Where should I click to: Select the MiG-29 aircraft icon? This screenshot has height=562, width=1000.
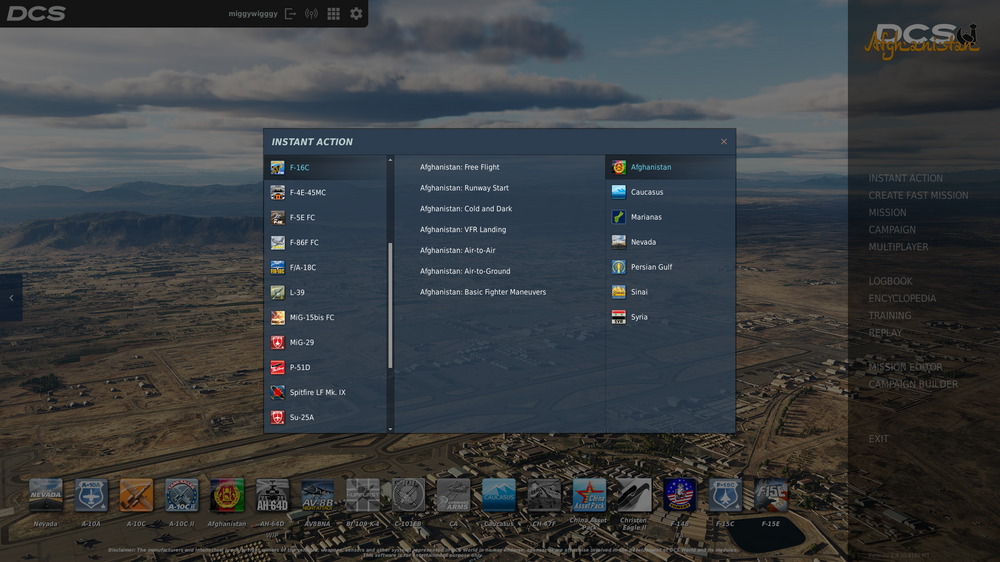click(277, 343)
